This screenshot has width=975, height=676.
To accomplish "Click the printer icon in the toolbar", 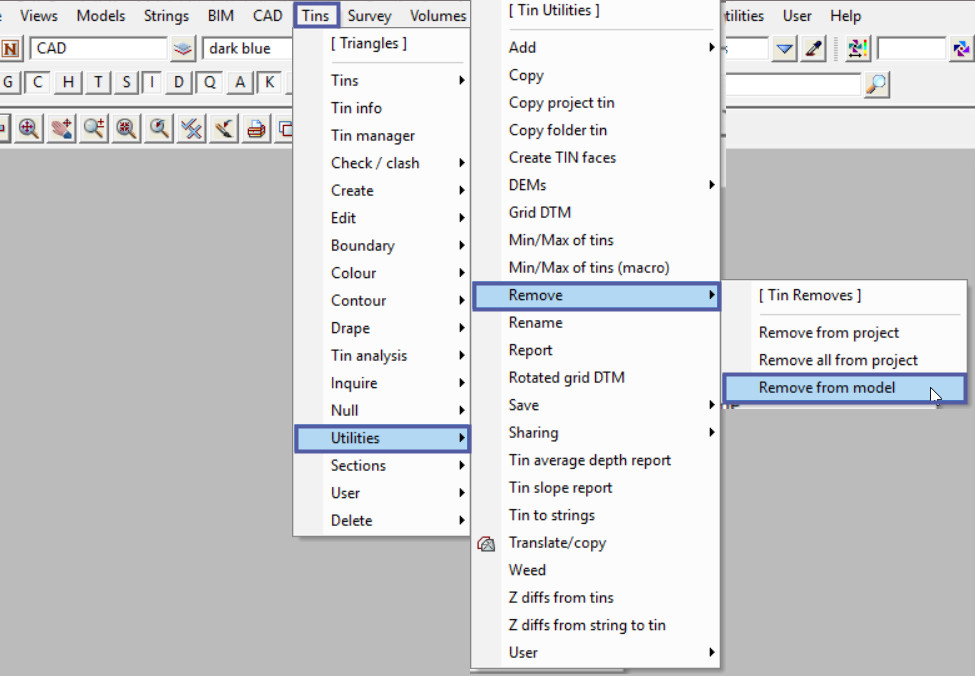I will pyautogui.click(x=257, y=128).
